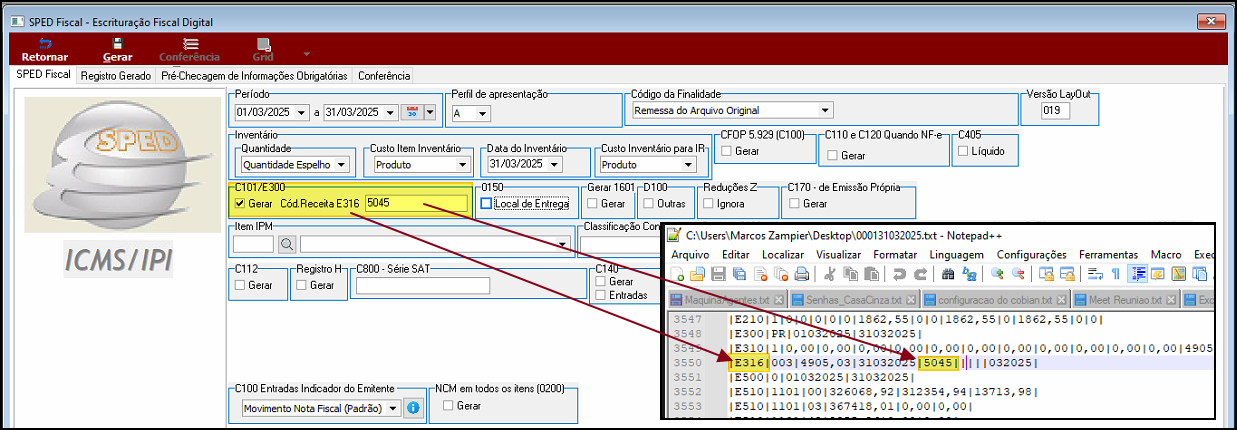Click Notepad++ Save All icon
1237x430 pixels.
point(739,273)
